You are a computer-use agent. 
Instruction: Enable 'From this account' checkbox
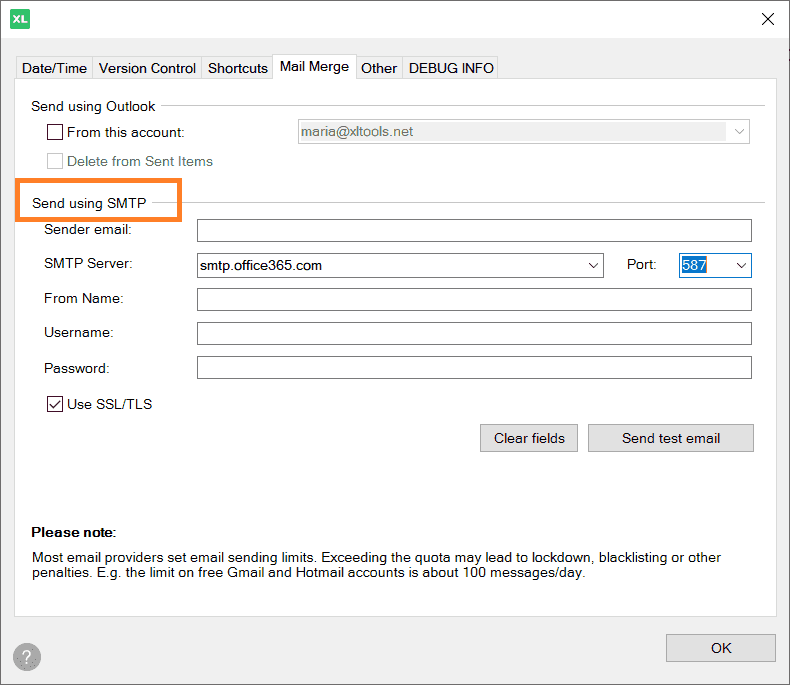pos(55,132)
